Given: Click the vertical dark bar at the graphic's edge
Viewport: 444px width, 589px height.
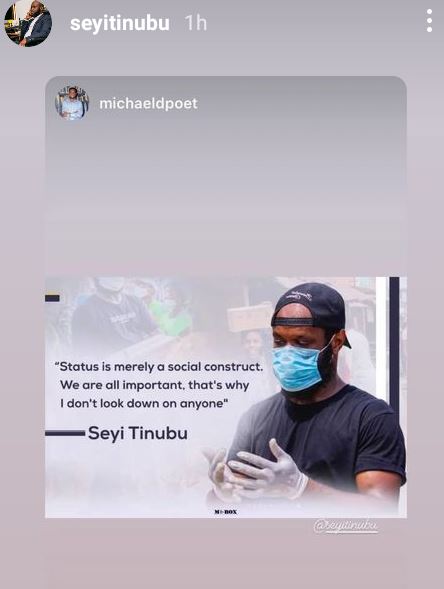Looking at the screenshot, I should point(394,347).
